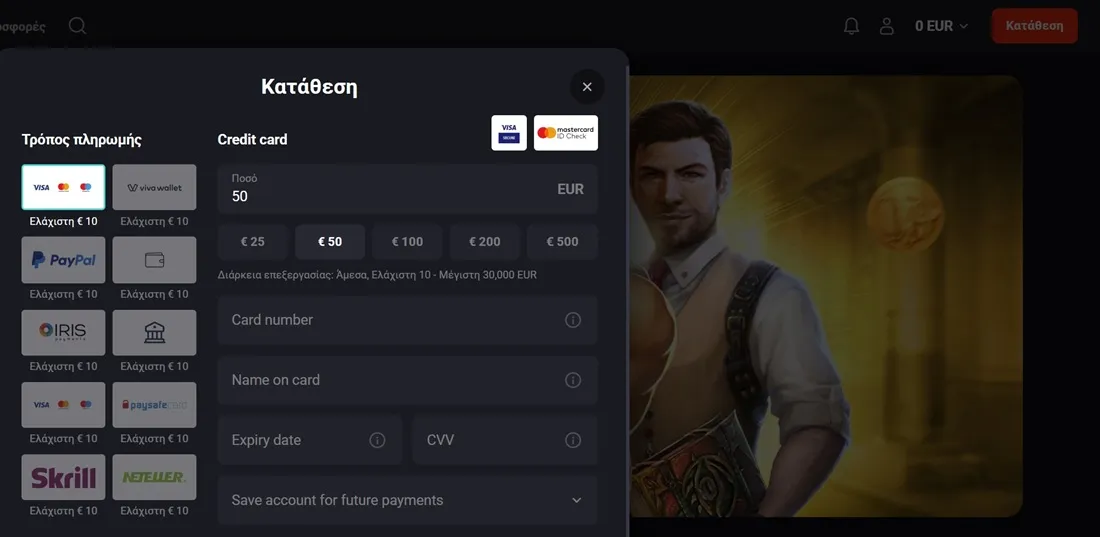Show info for the Card number field
Viewport: 1100px width, 537px height.
(x=573, y=320)
